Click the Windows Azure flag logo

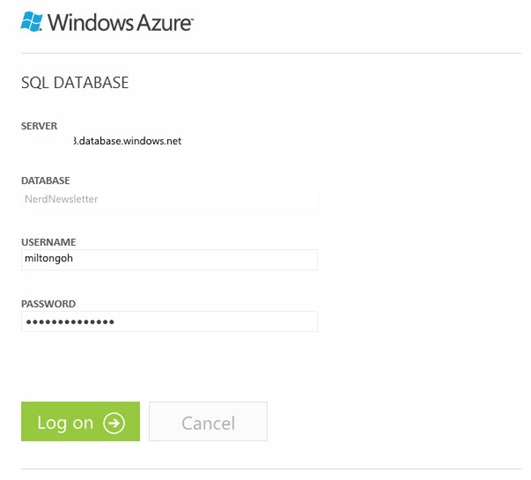coord(31,22)
